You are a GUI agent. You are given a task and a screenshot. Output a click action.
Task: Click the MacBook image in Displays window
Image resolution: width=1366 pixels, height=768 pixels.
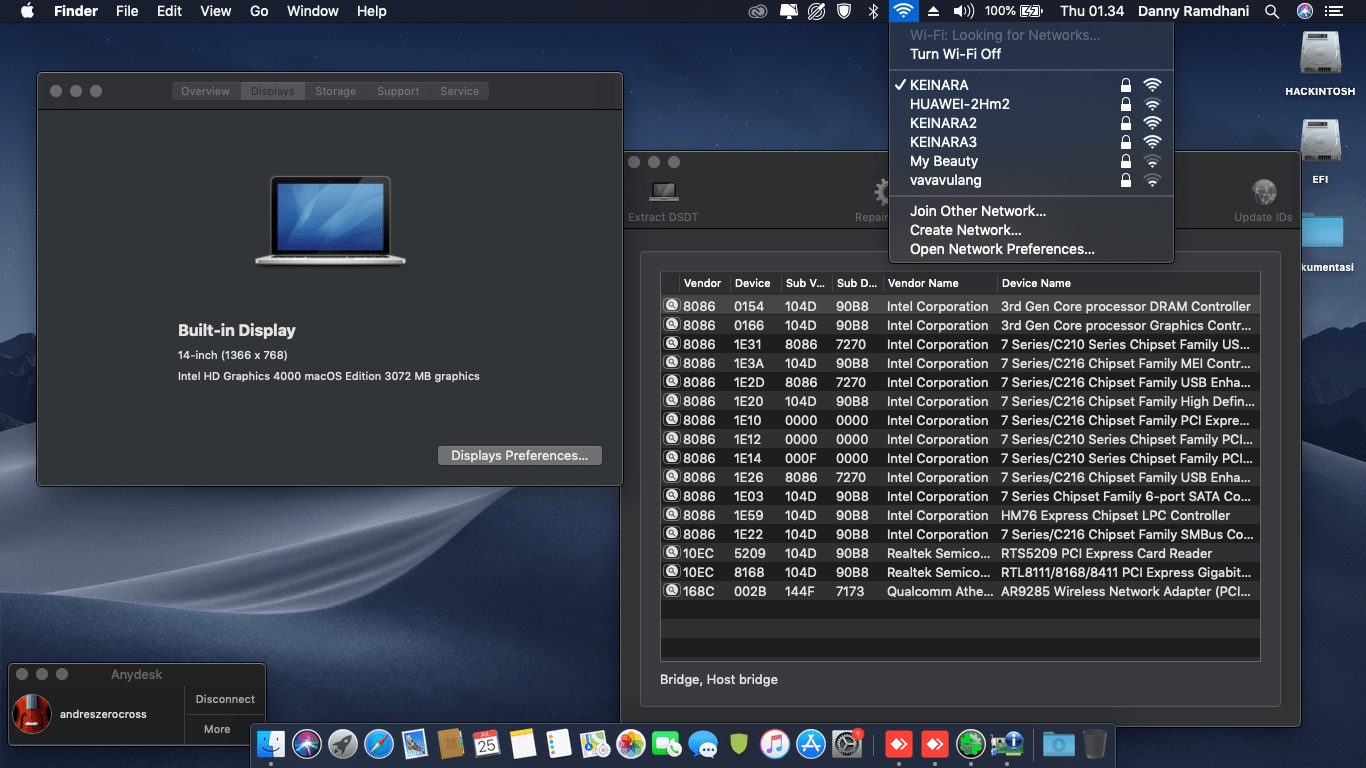click(330, 221)
